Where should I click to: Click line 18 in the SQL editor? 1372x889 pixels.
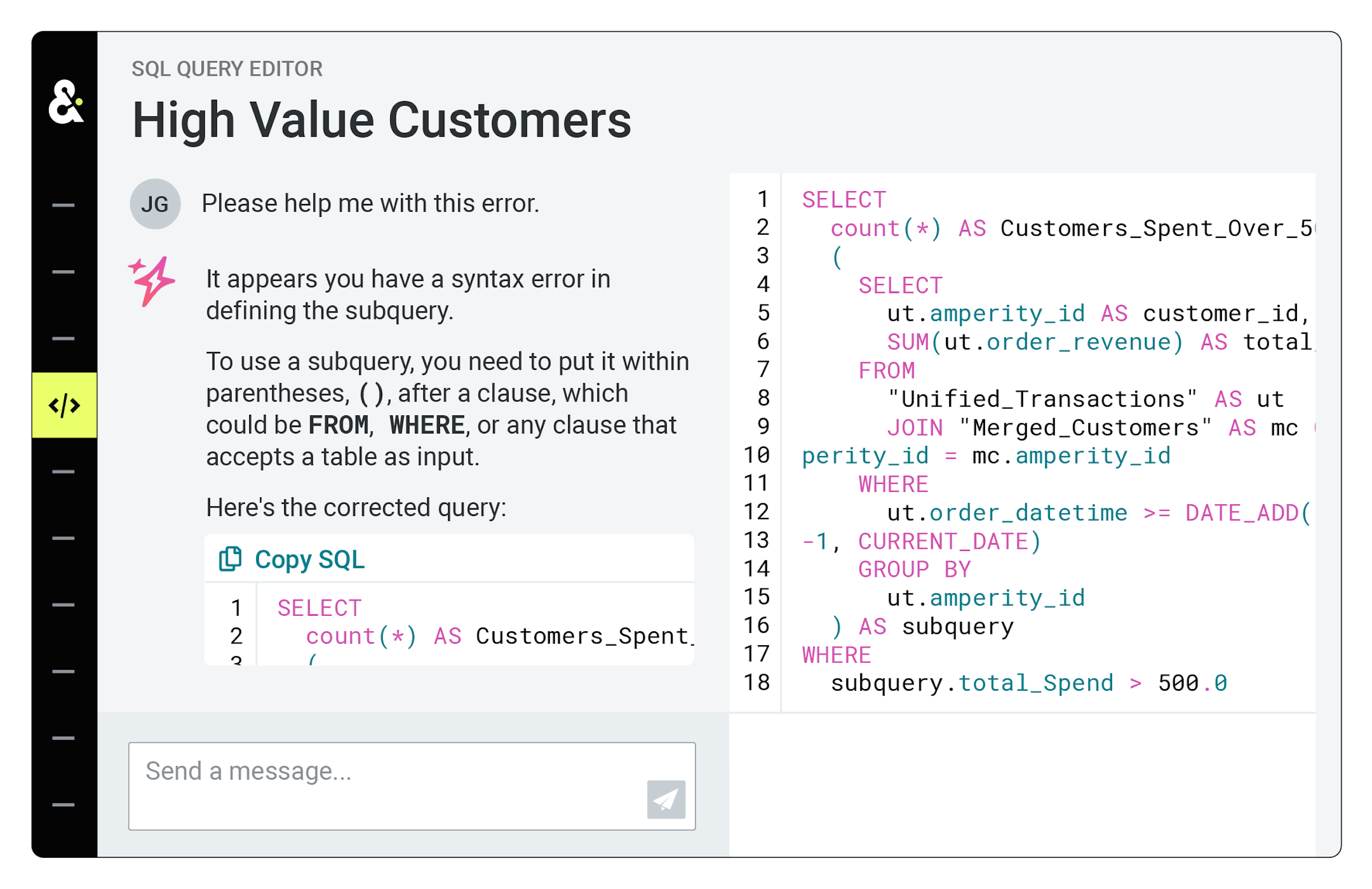1028,683
